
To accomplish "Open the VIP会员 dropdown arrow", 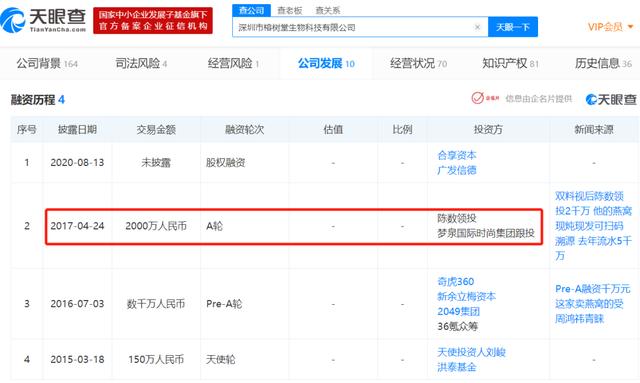I will (631, 27).
